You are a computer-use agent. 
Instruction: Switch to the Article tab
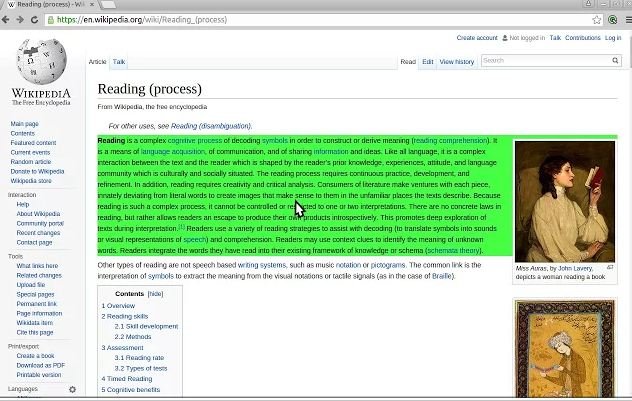tap(97, 62)
